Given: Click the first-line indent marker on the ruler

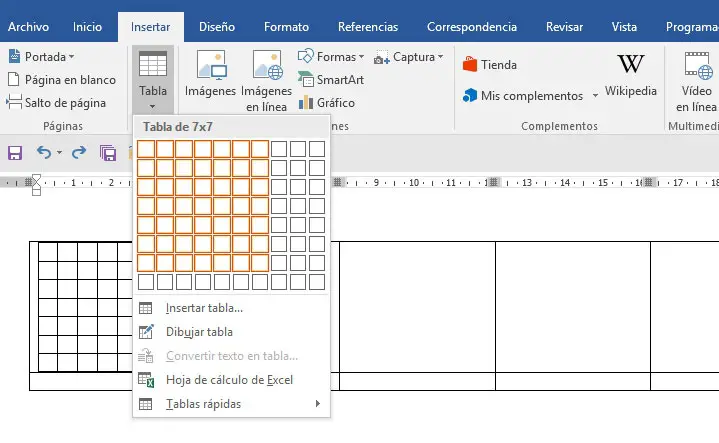Looking at the screenshot, I should pyautogui.click(x=36, y=178).
